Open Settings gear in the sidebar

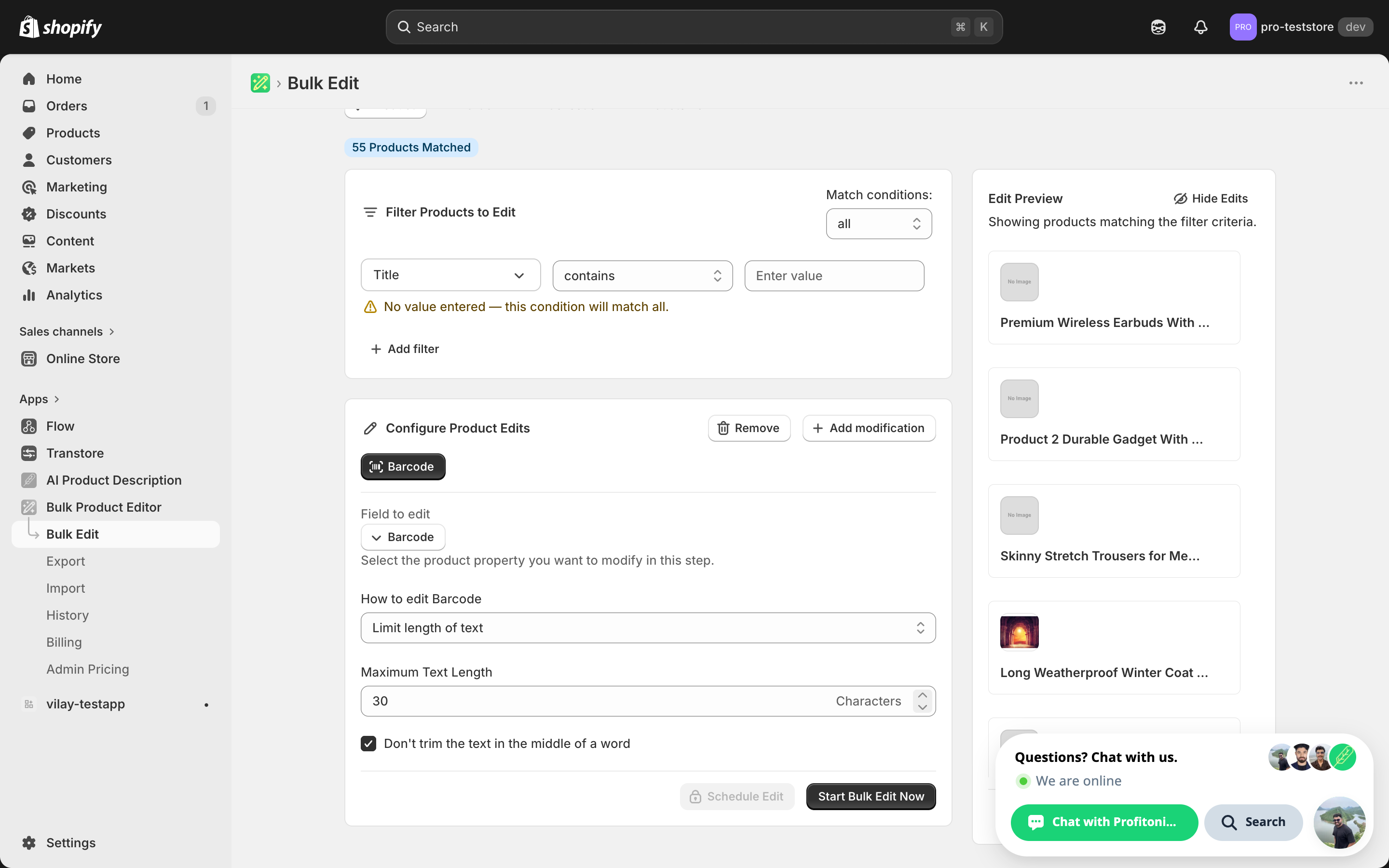[29, 843]
